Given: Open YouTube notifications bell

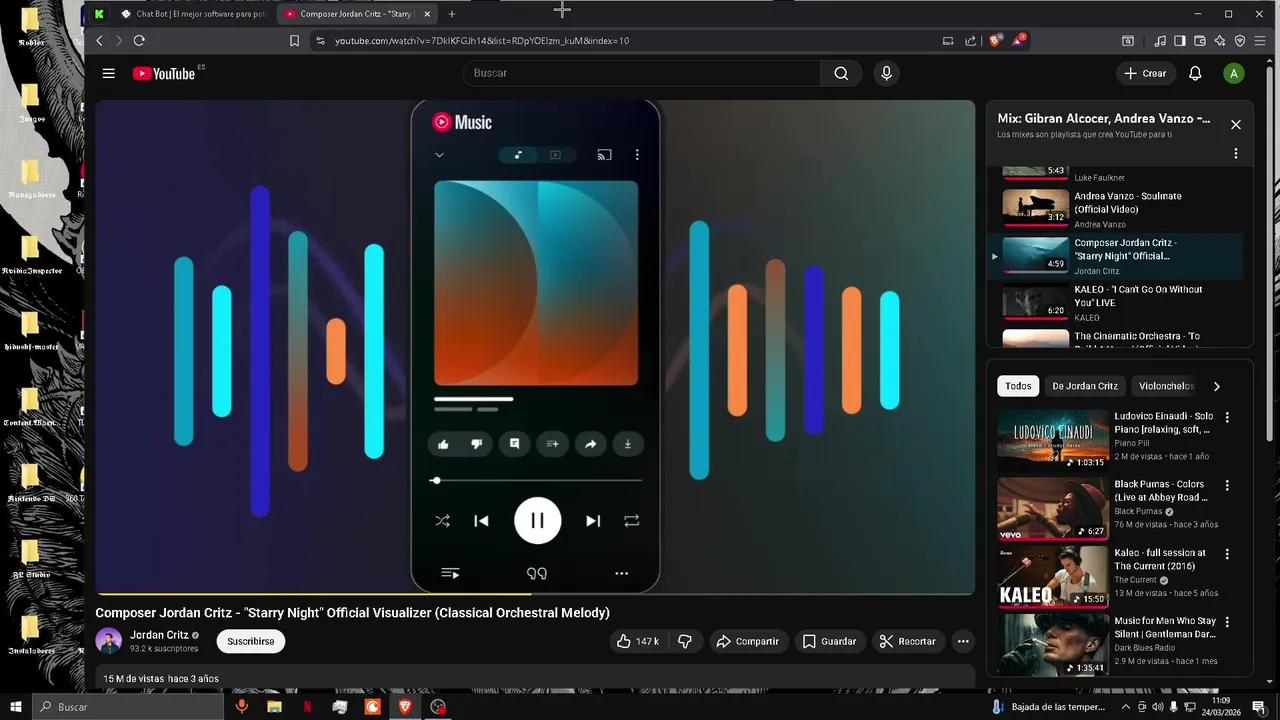Looking at the screenshot, I should tap(1195, 73).
